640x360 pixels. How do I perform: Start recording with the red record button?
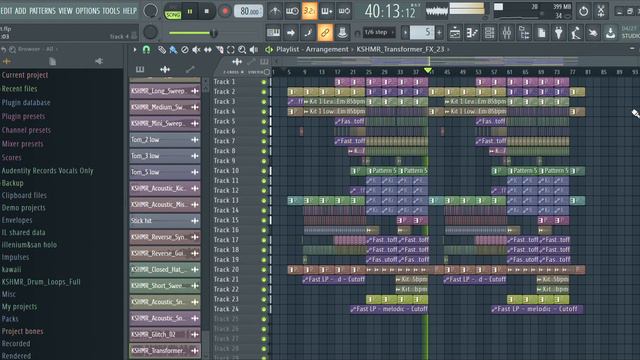pyautogui.click(x=224, y=11)
